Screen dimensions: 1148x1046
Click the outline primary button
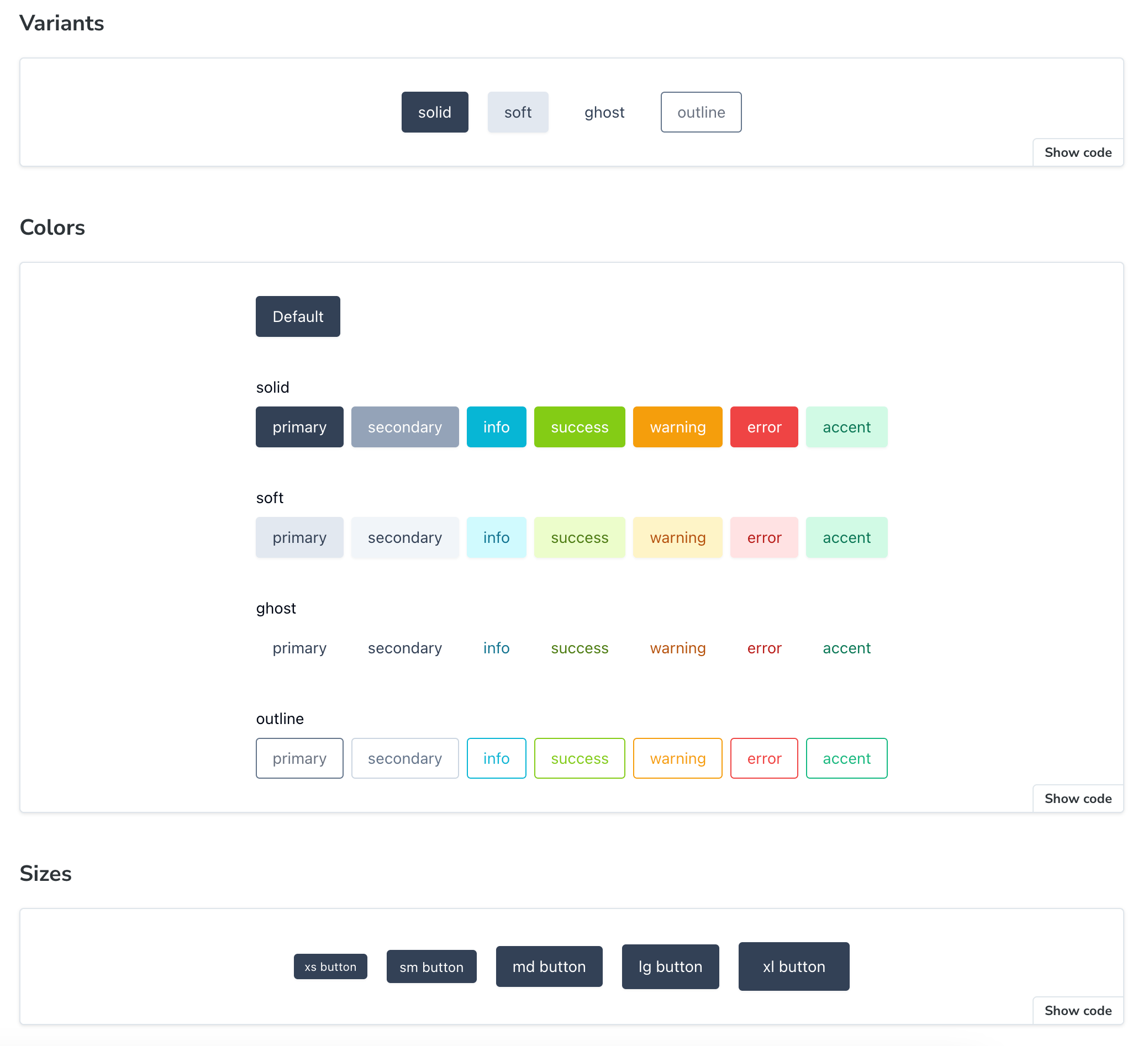299,758
